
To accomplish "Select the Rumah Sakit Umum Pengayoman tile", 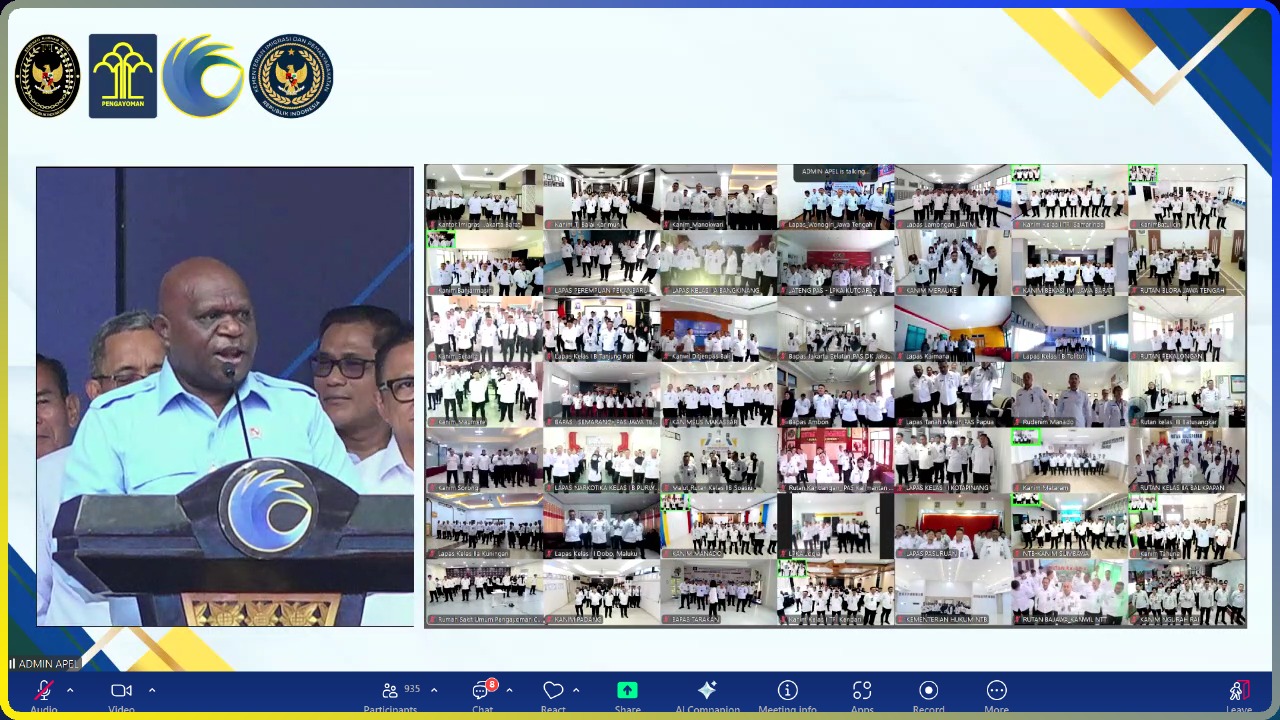I will (484, 593).
